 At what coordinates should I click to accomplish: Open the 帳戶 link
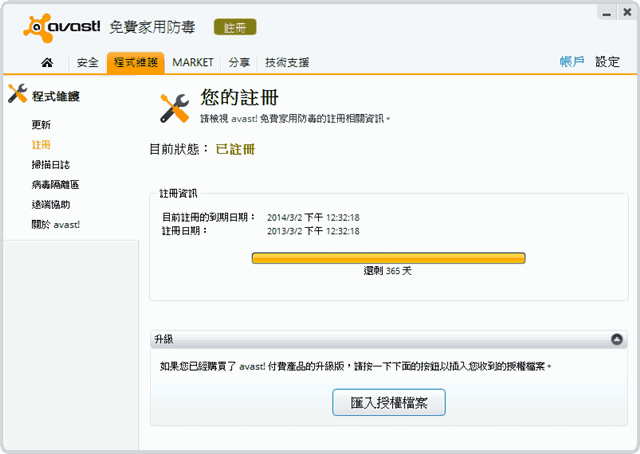(571, 62)
